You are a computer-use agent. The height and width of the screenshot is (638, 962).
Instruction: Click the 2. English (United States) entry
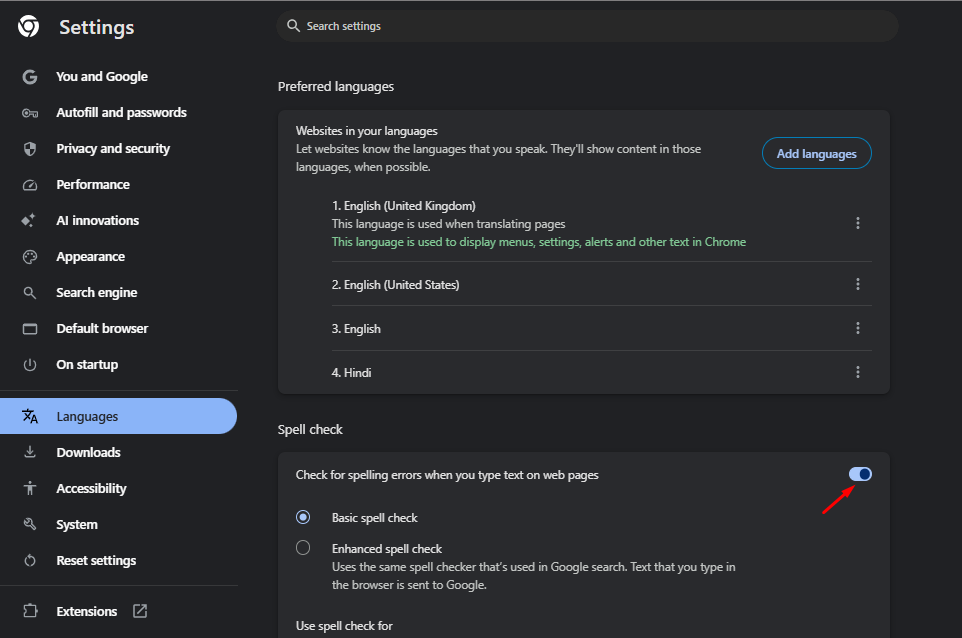pyautogui.click(x=395, y=285)
